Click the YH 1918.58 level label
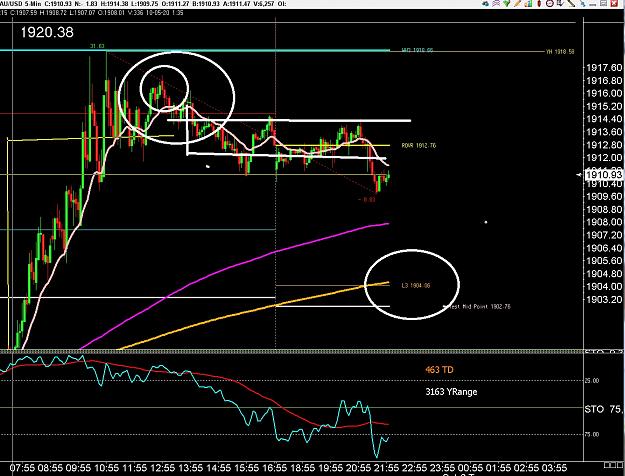The image size is (625, 476). [560, 51]
